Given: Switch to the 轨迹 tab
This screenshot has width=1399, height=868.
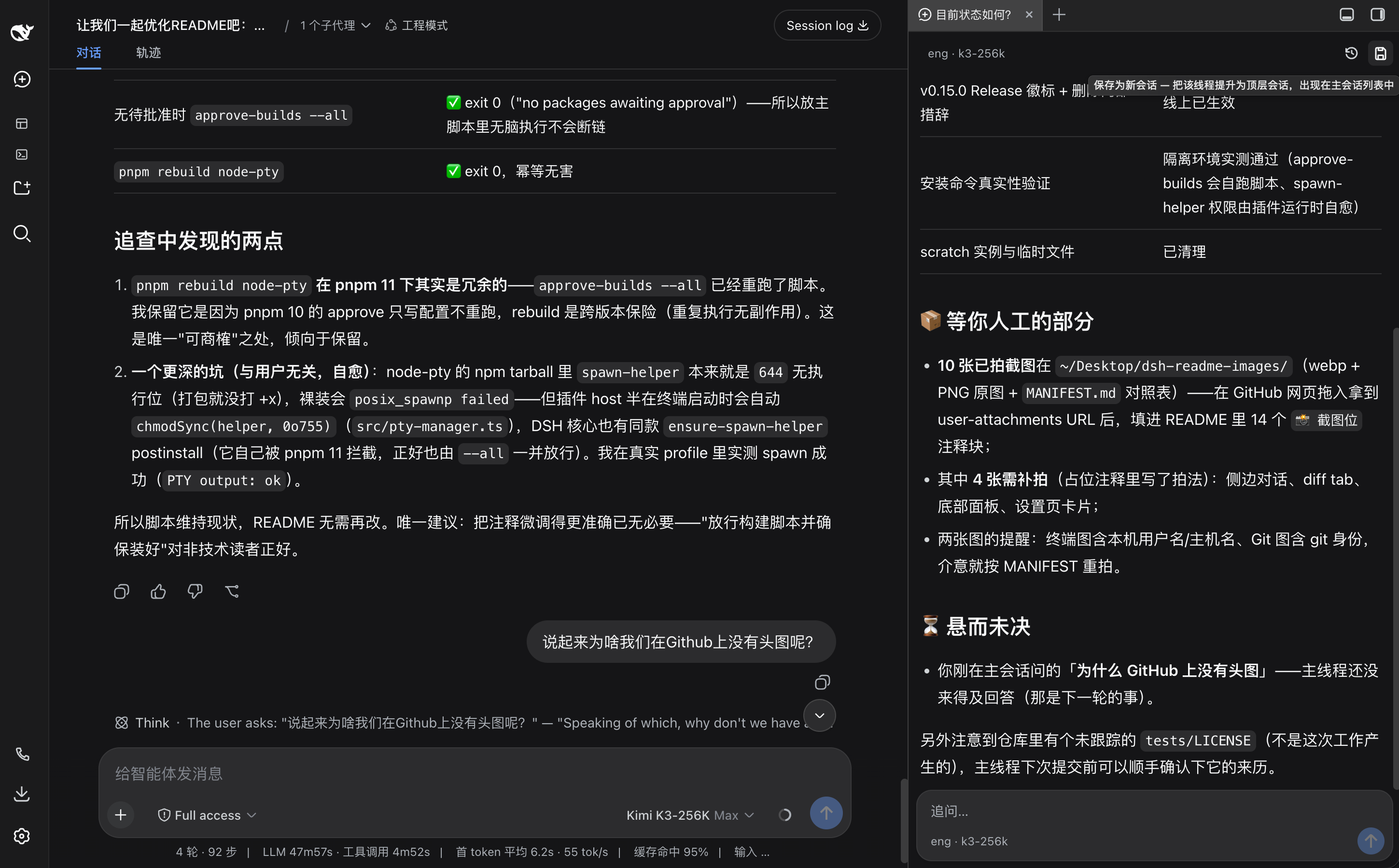Looking at the screenshot, I should coord(148,53).
